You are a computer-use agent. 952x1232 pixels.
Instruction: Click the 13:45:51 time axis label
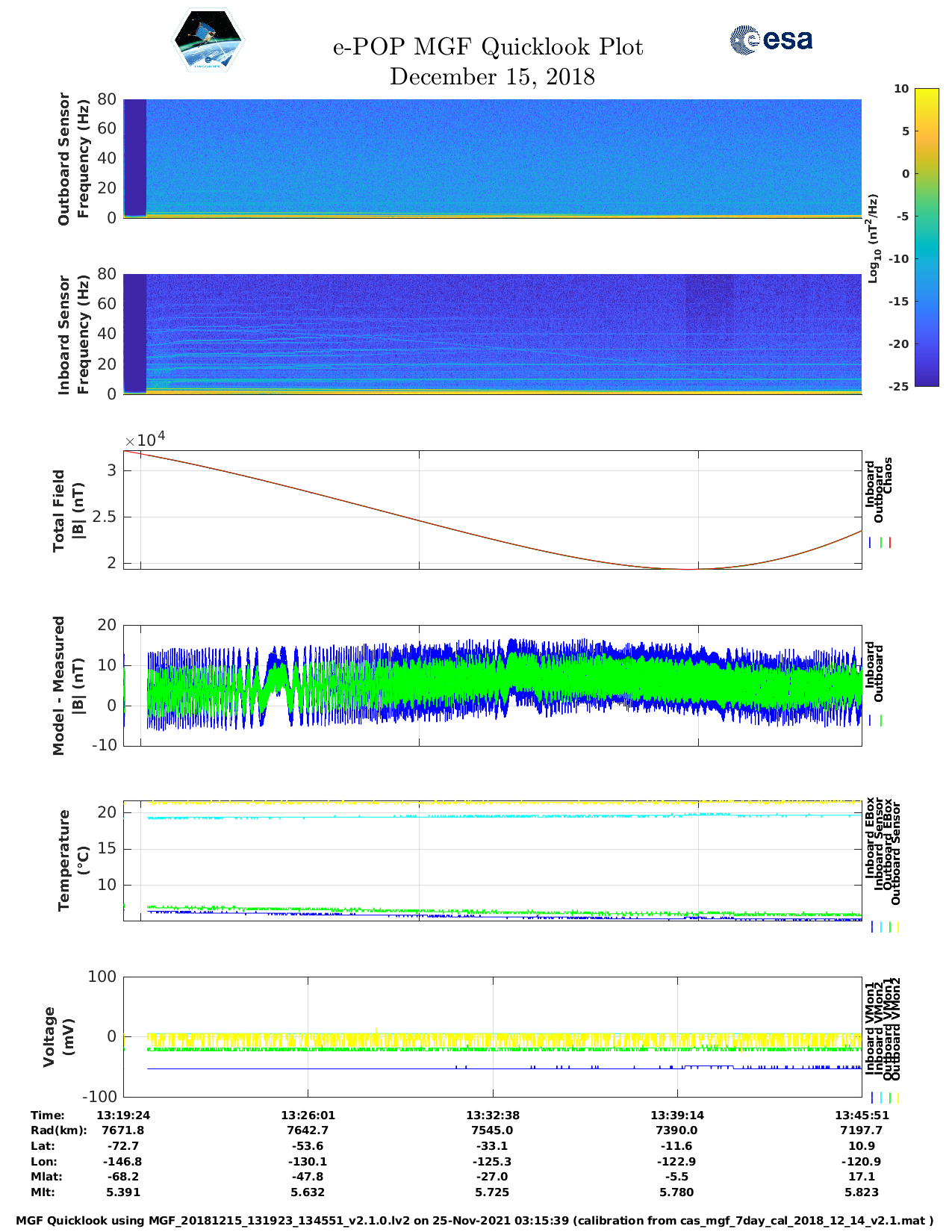click(861, 1115)
